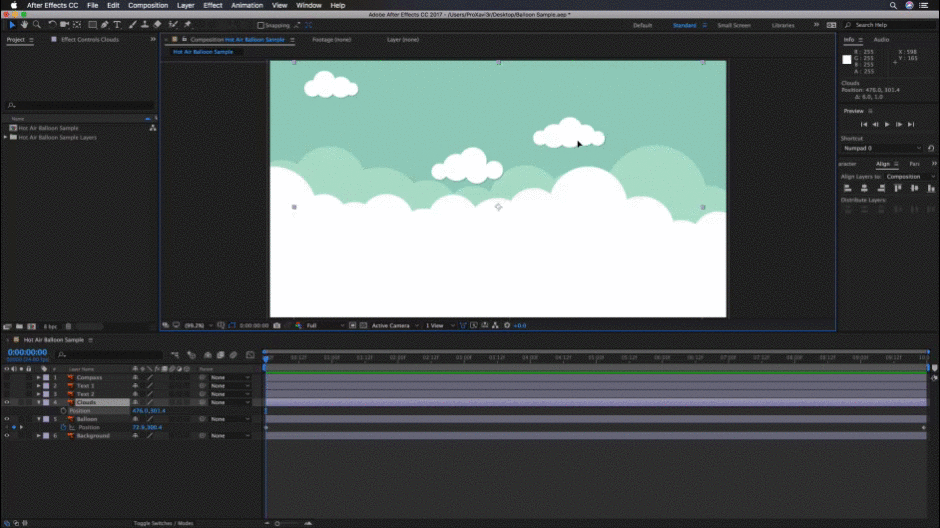Expand the Background layer properties
Viewport: 940px width, 528px height.
(x=38, y=436)
